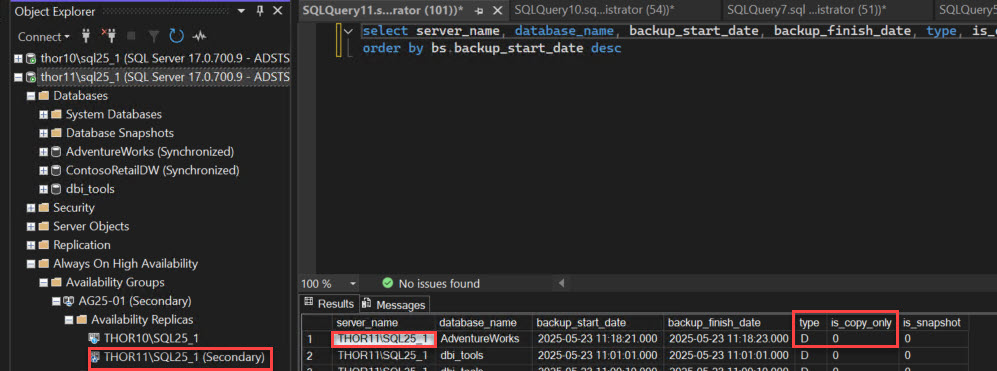
Task: Click the Databases folder icon
Action: pos(43,96)
